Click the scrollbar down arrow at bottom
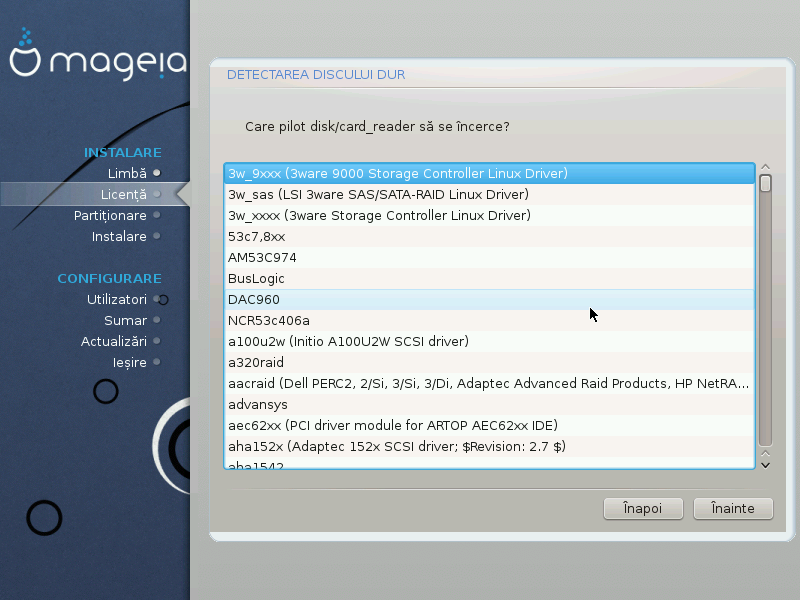 [765, 465]
